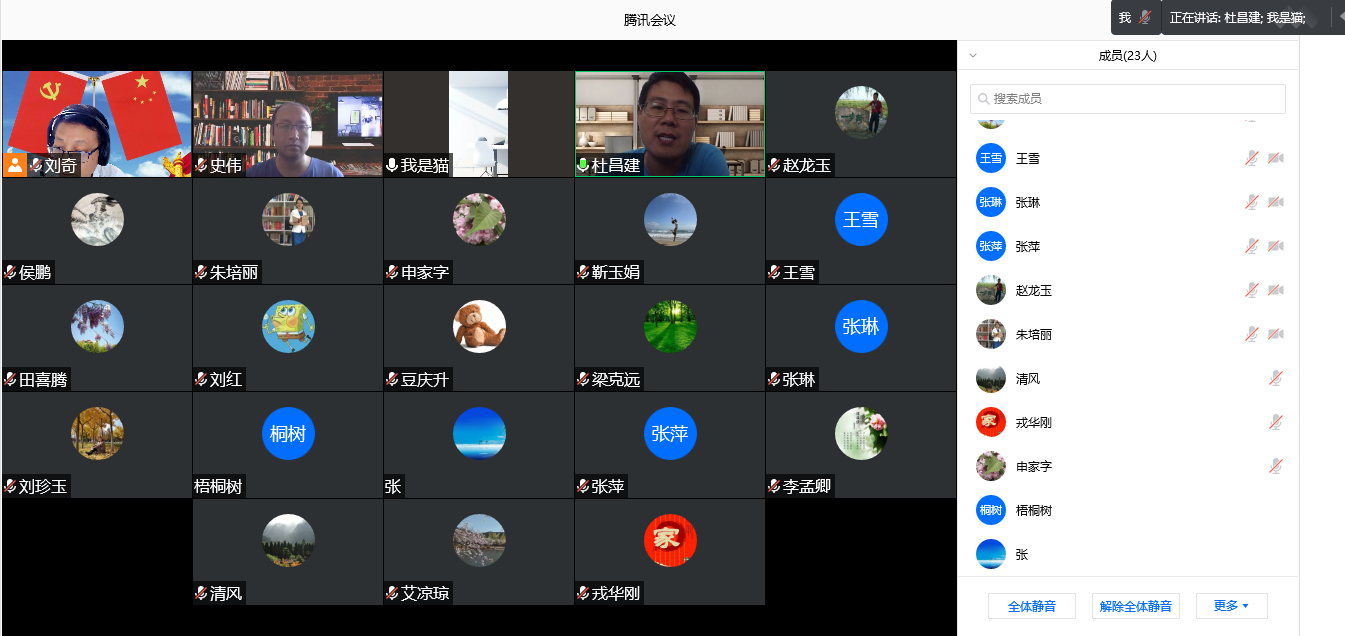Screen dimensions: 1345x636
Task: Click the search magnifier icon in member search
Action: 984,99
